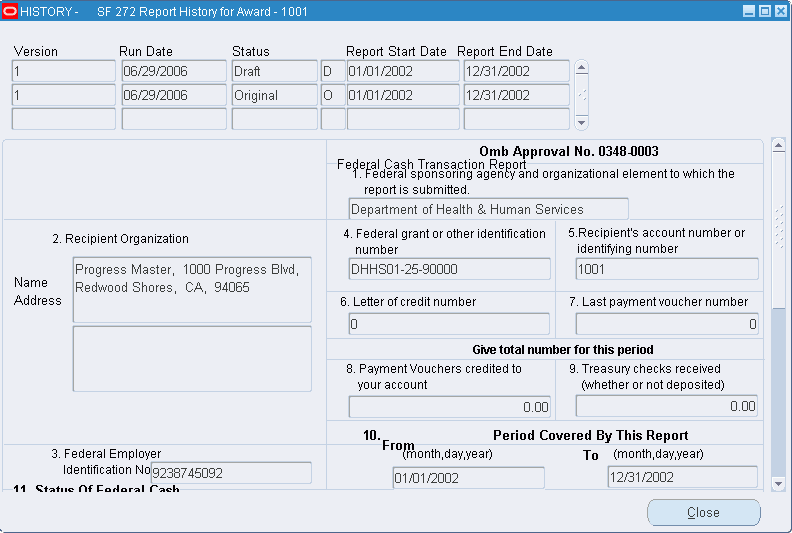Click the empty second address box
Viewport: 792px width, 533px height.
(192, 359)
